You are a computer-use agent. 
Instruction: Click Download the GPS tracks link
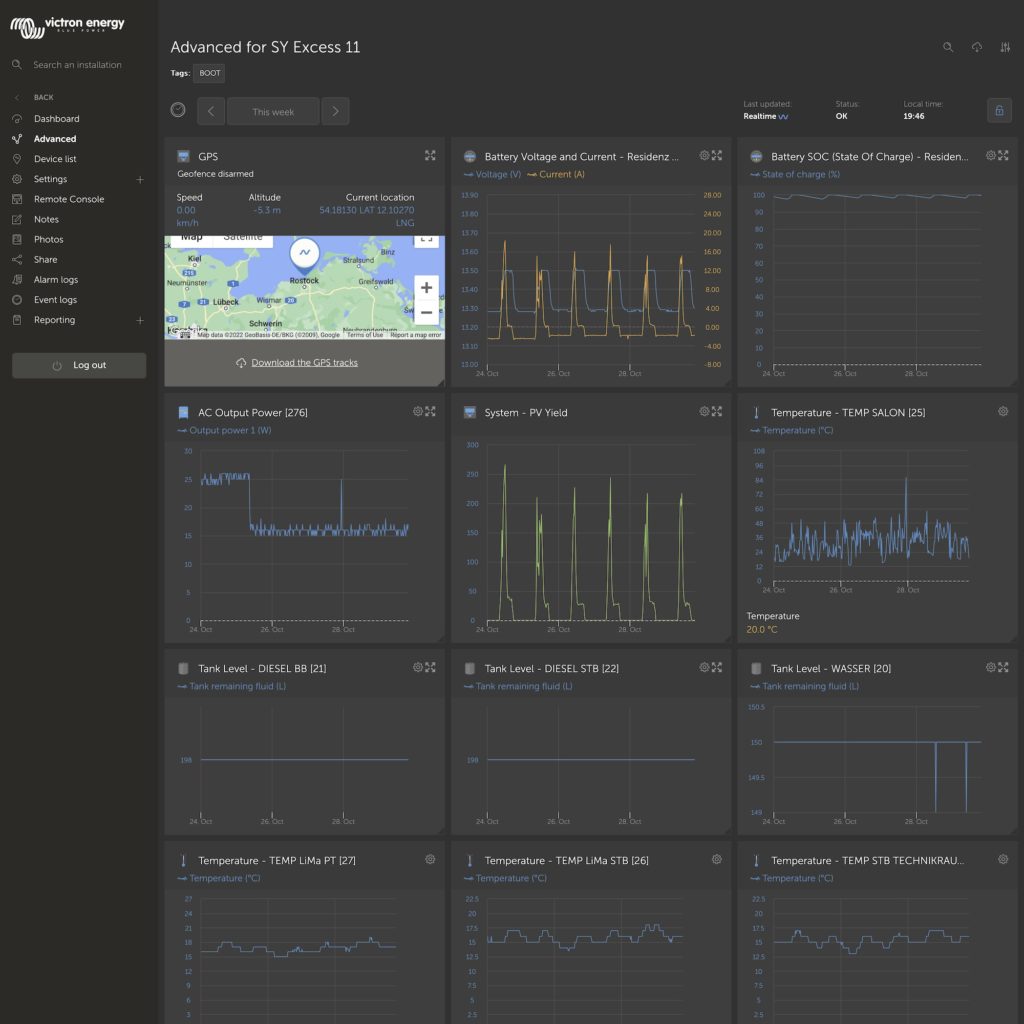coord(304,363)
